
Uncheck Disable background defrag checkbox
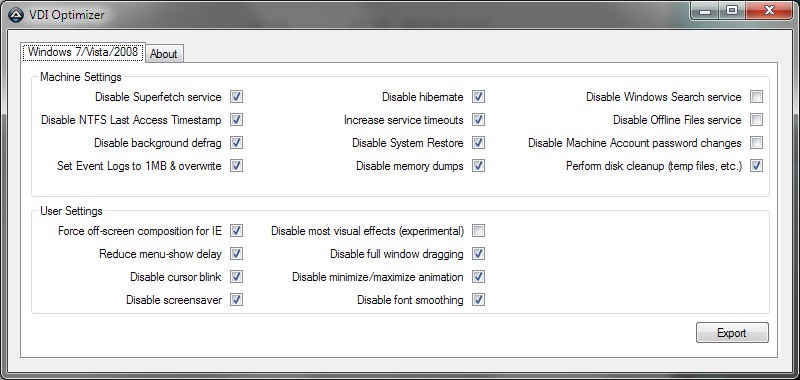(236, 143)
